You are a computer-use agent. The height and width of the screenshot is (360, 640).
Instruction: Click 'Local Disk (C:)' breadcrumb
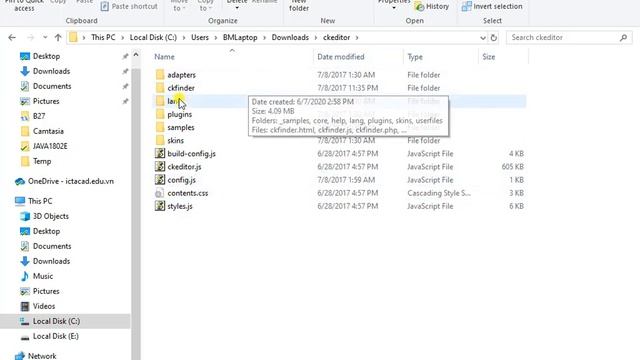[153, 38]
